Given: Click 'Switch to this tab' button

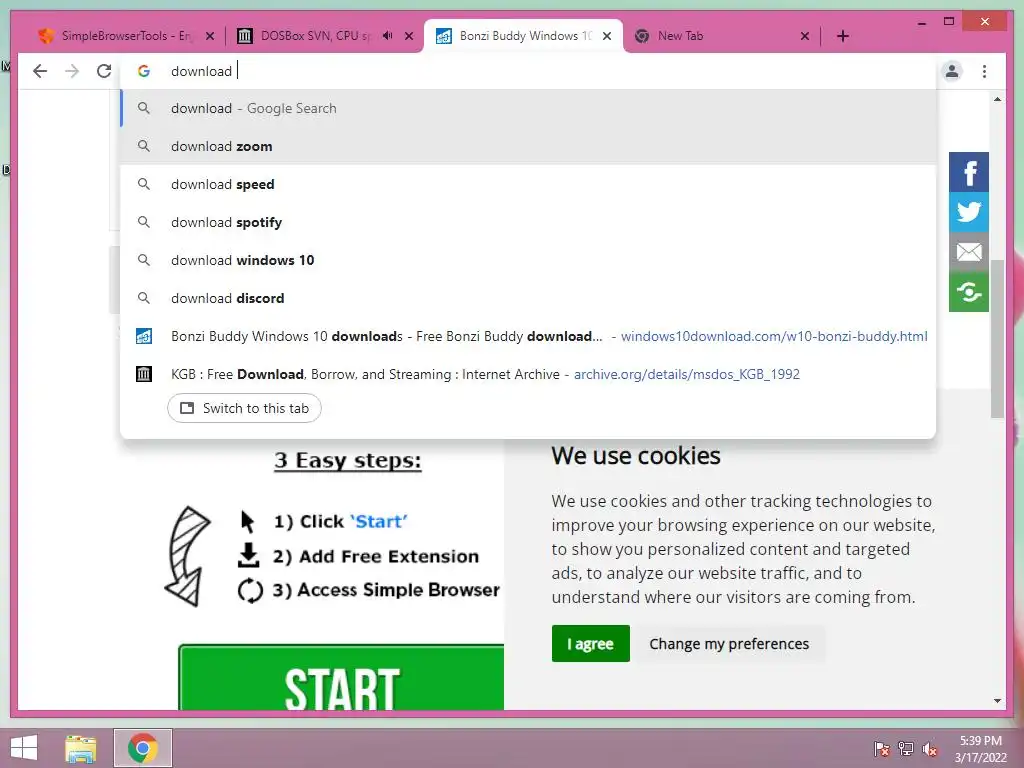Looking at the screenshot, I should [244, 408].
